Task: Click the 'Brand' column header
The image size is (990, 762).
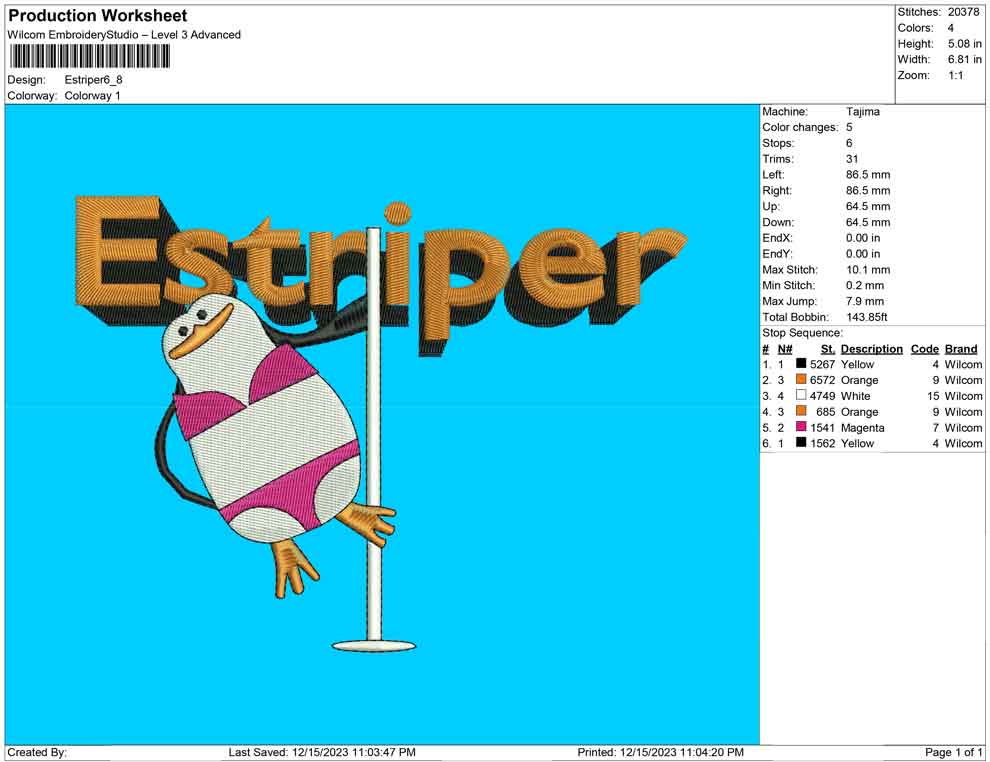Action: pos(960,349)
